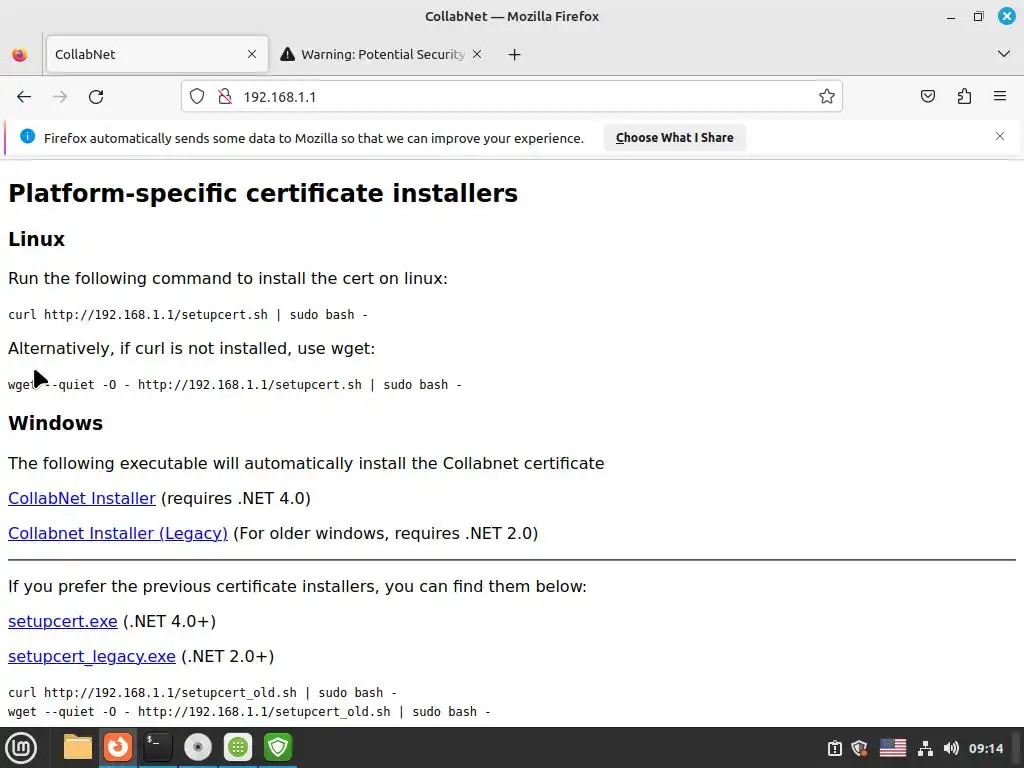
Task: Open the Pocket save icon
Action: click(927, 97)
